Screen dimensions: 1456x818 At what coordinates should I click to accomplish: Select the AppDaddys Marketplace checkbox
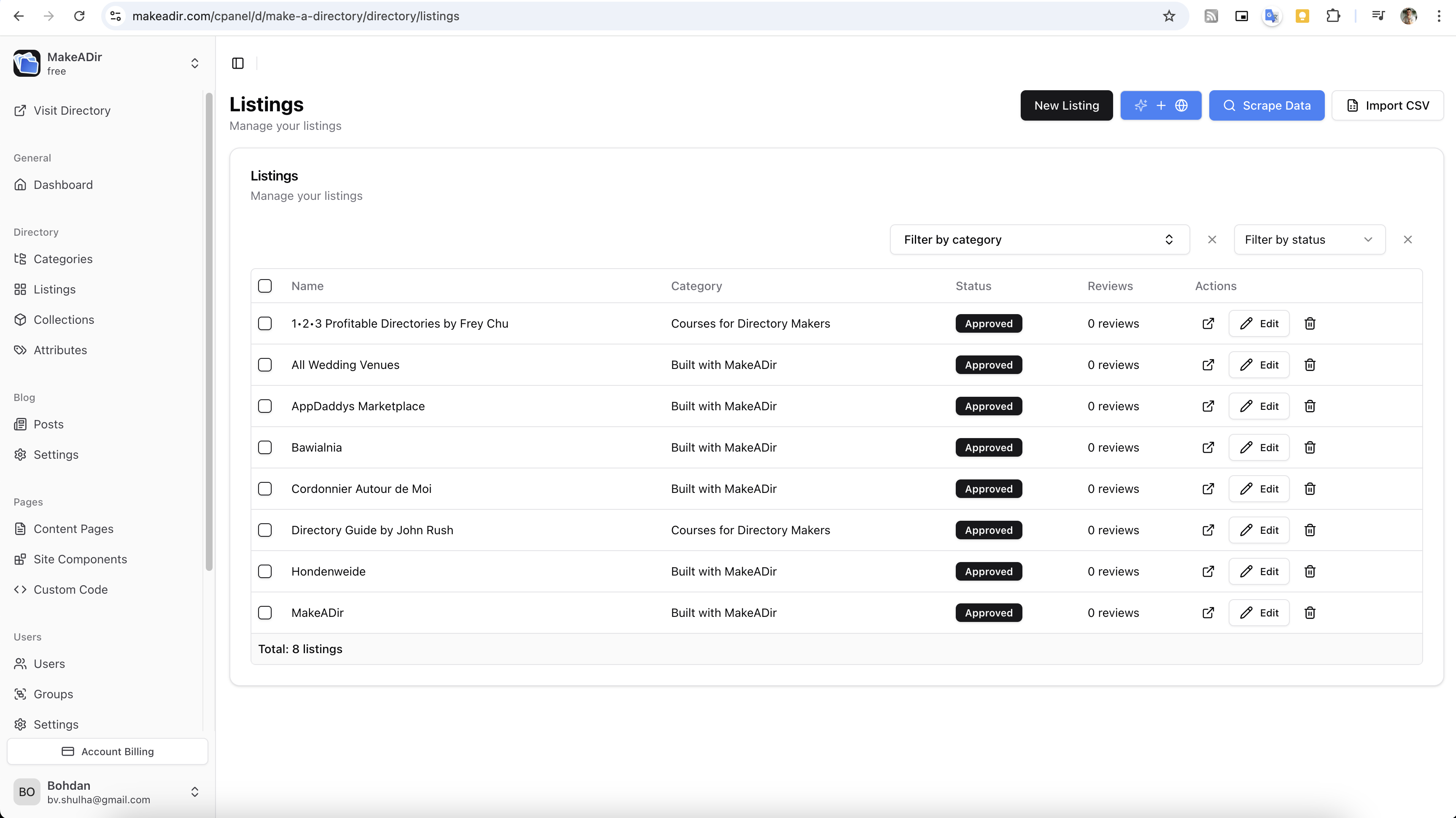[x=264, y=406]
